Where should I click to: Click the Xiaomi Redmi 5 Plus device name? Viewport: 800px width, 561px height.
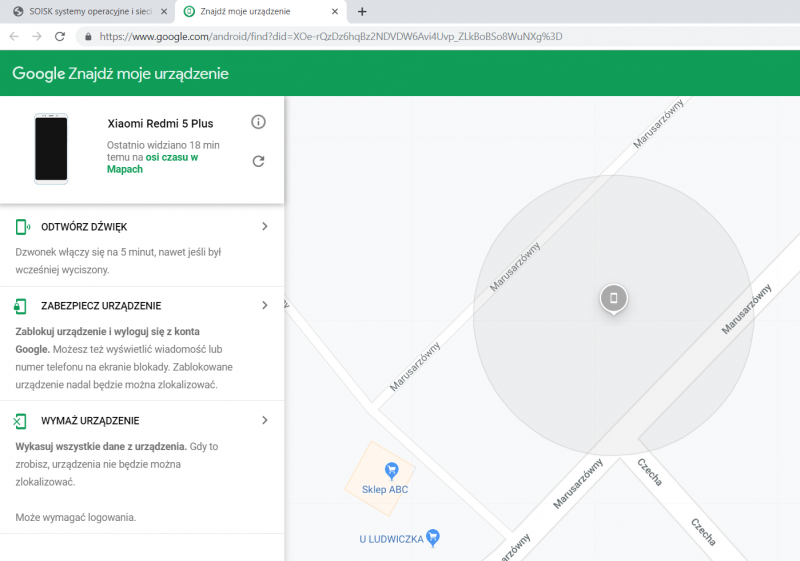pos(160,123)
